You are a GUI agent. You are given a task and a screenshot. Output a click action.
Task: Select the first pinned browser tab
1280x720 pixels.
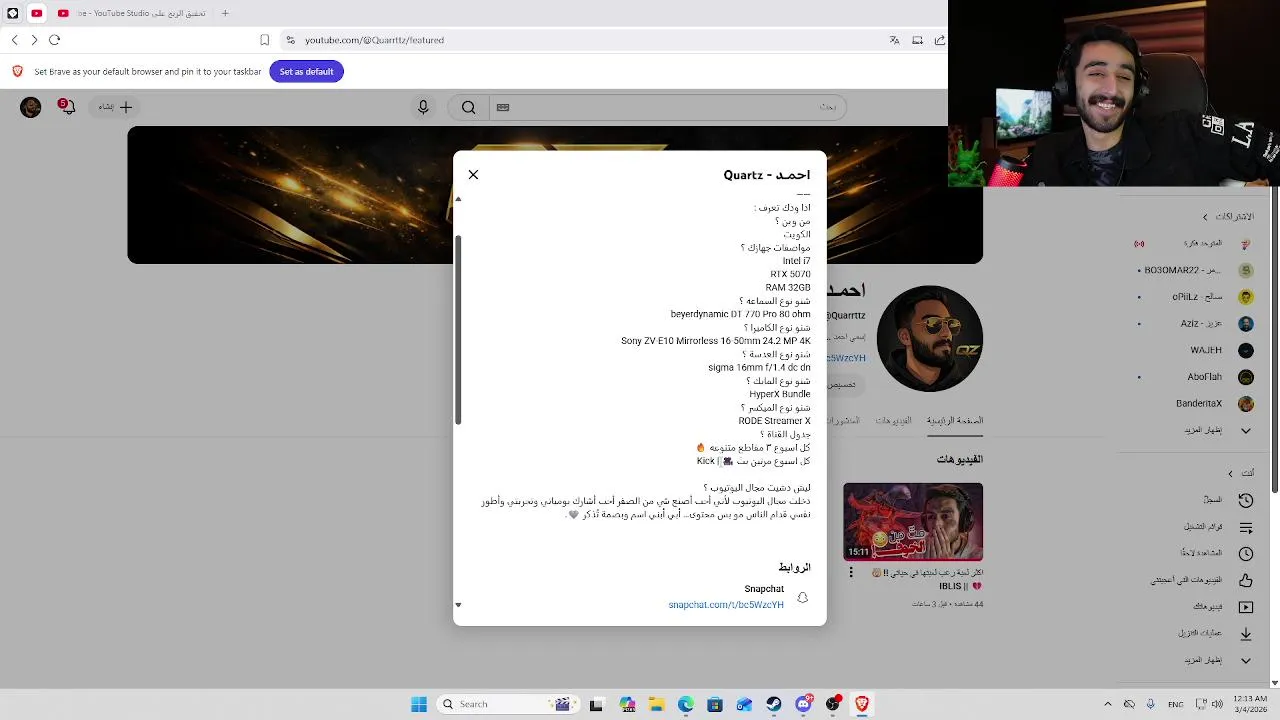(12, 13)
